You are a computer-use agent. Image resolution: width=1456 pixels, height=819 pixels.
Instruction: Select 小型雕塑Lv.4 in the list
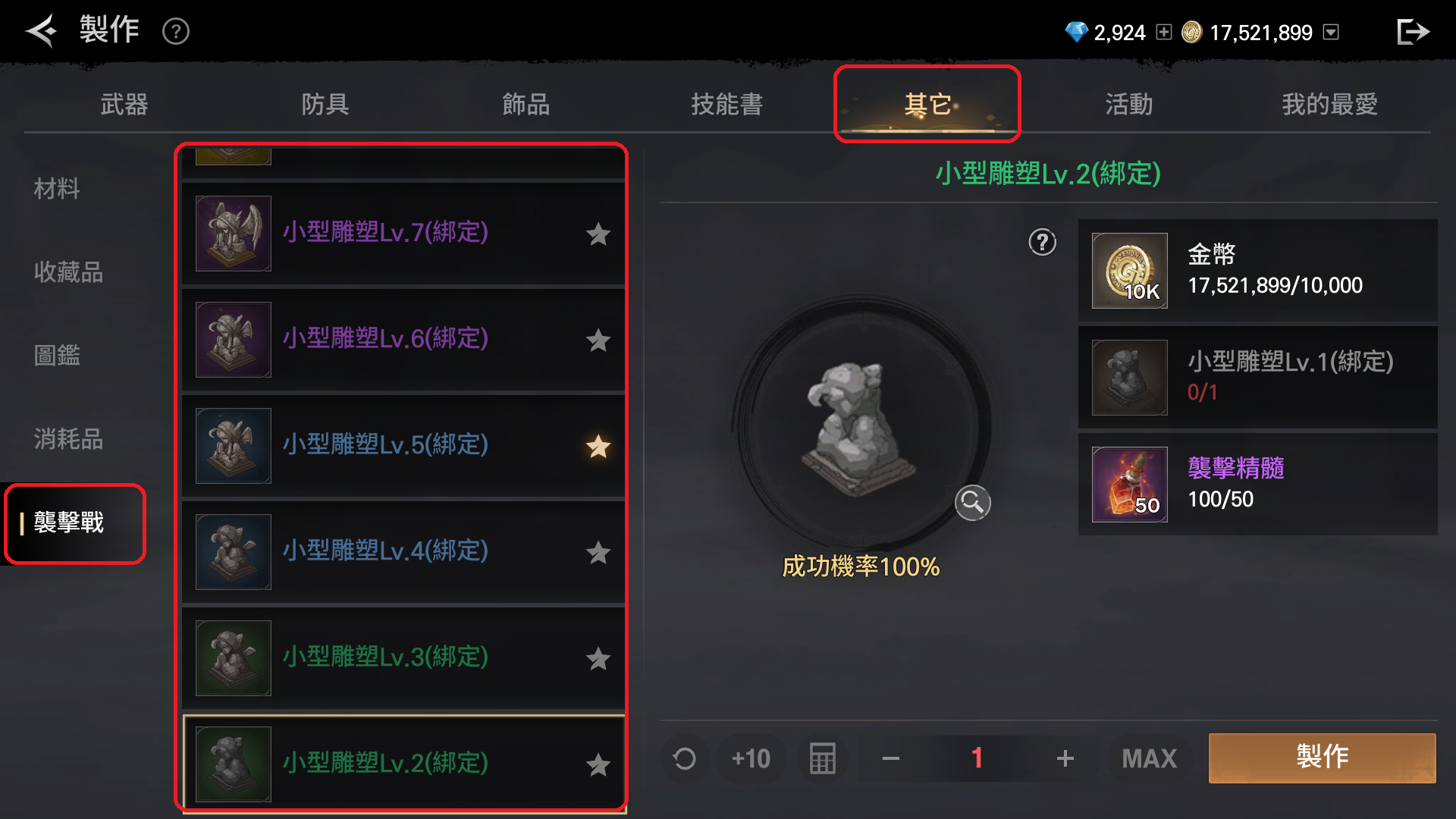point(403,551)
